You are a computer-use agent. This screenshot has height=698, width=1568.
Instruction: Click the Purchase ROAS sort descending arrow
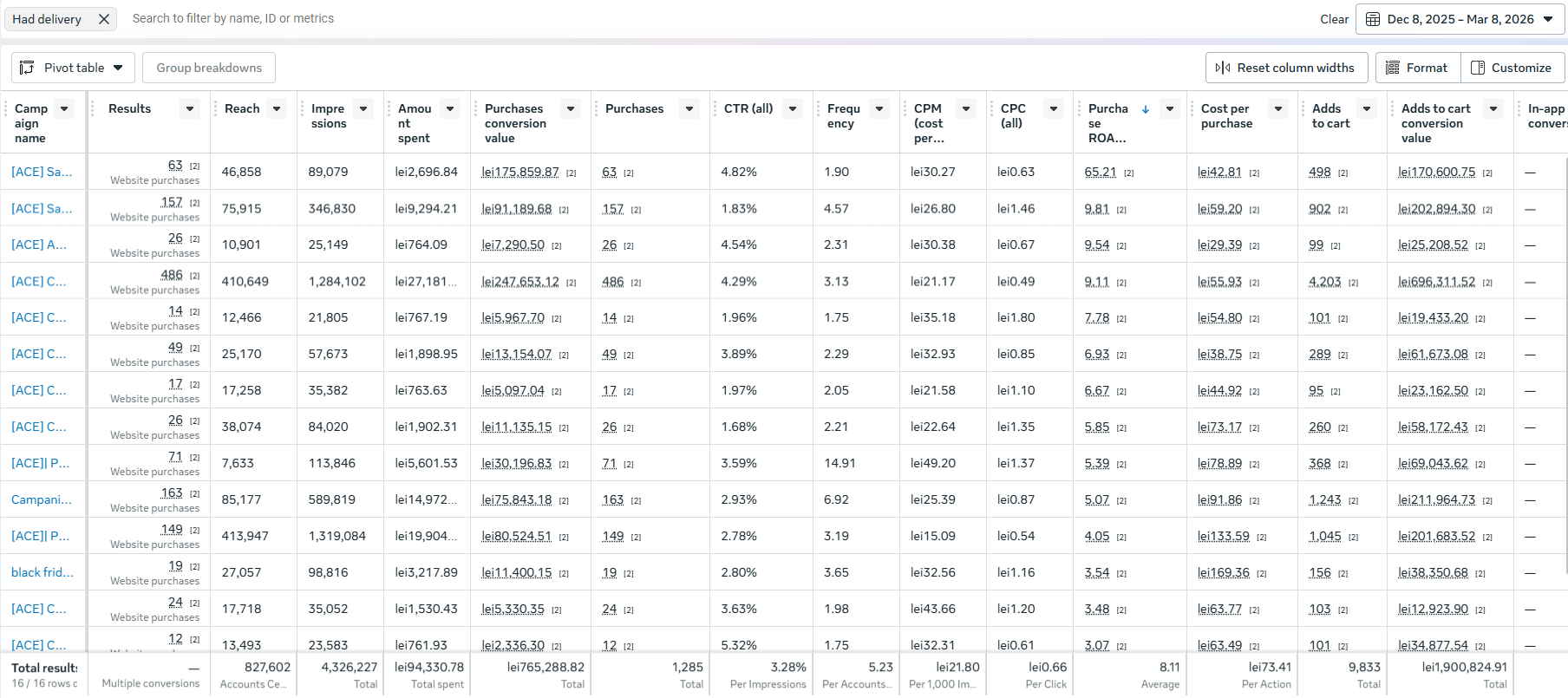(x=1146, y=108)
